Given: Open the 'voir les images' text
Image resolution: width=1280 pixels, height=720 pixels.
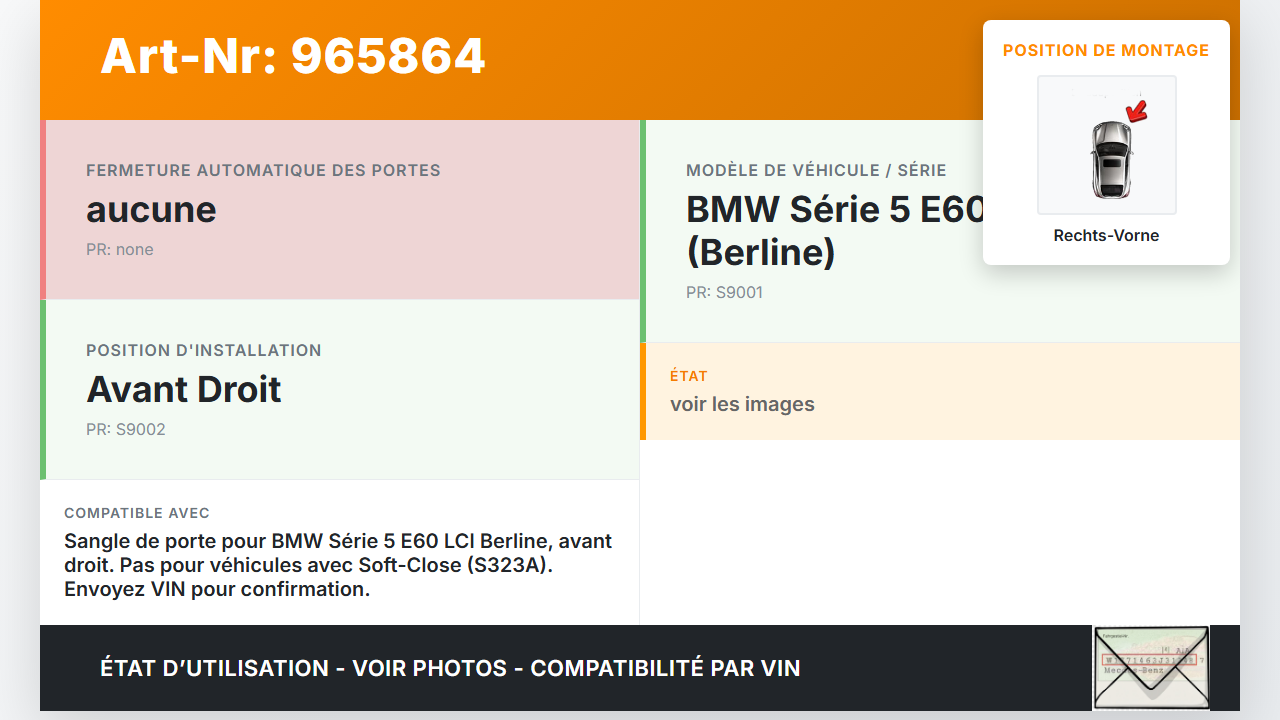Looking at the screenshot, I should coord(742,404).
